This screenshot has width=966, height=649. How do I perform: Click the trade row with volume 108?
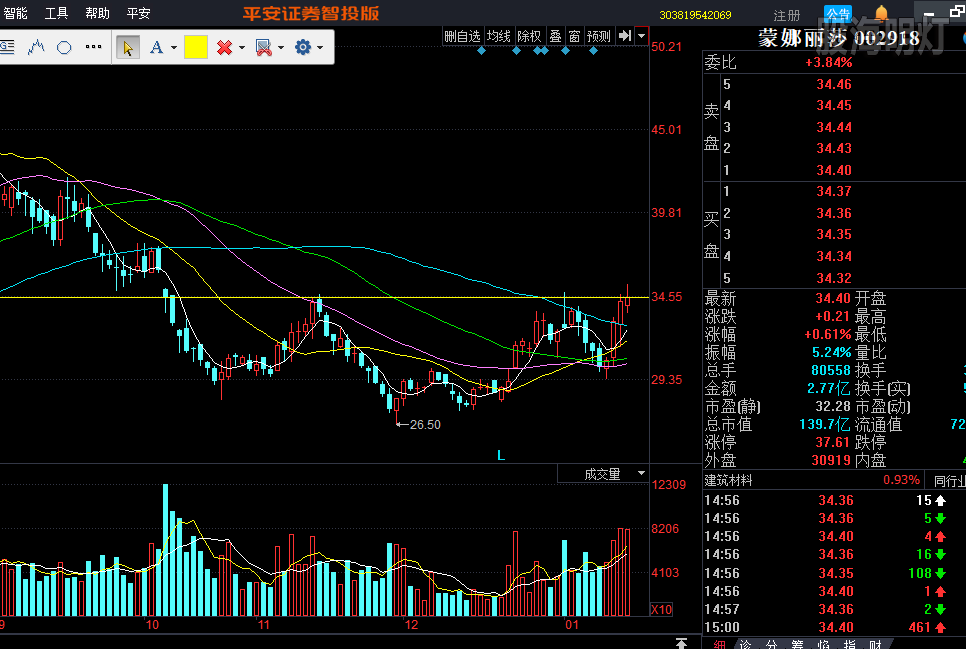(x=835, y=573)
